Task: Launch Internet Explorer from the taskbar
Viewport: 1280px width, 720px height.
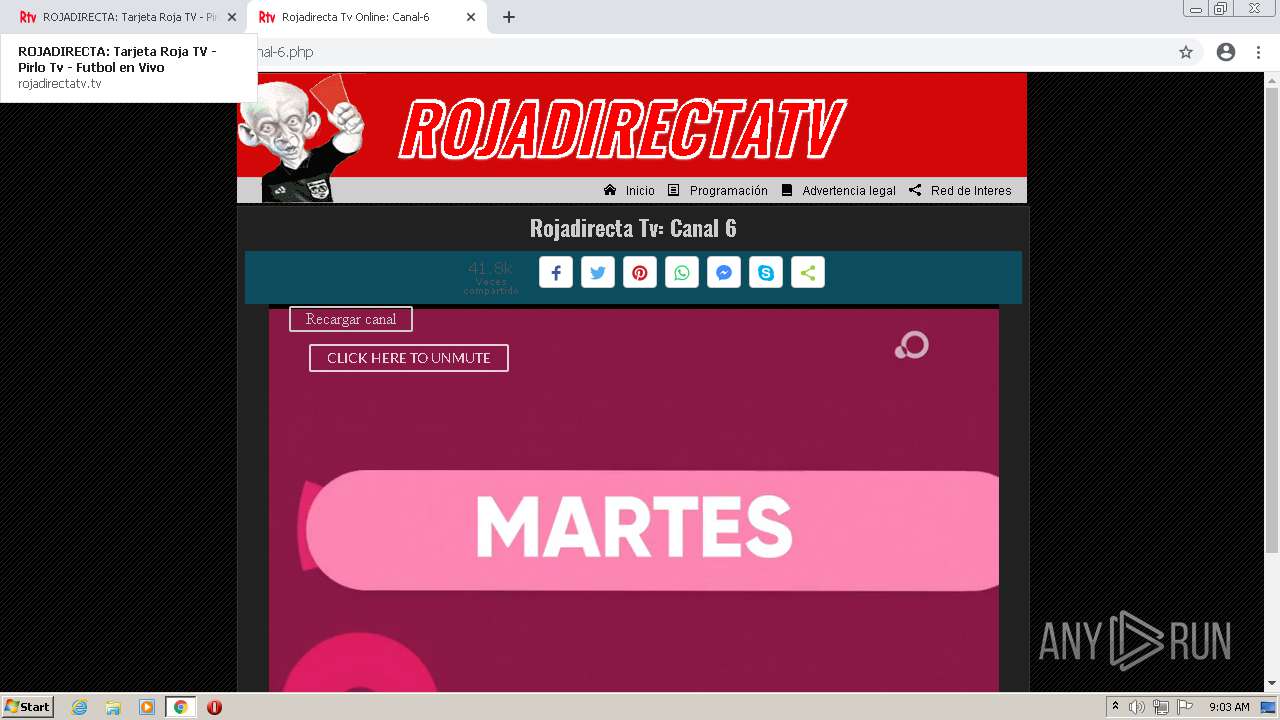Action: 80,707
